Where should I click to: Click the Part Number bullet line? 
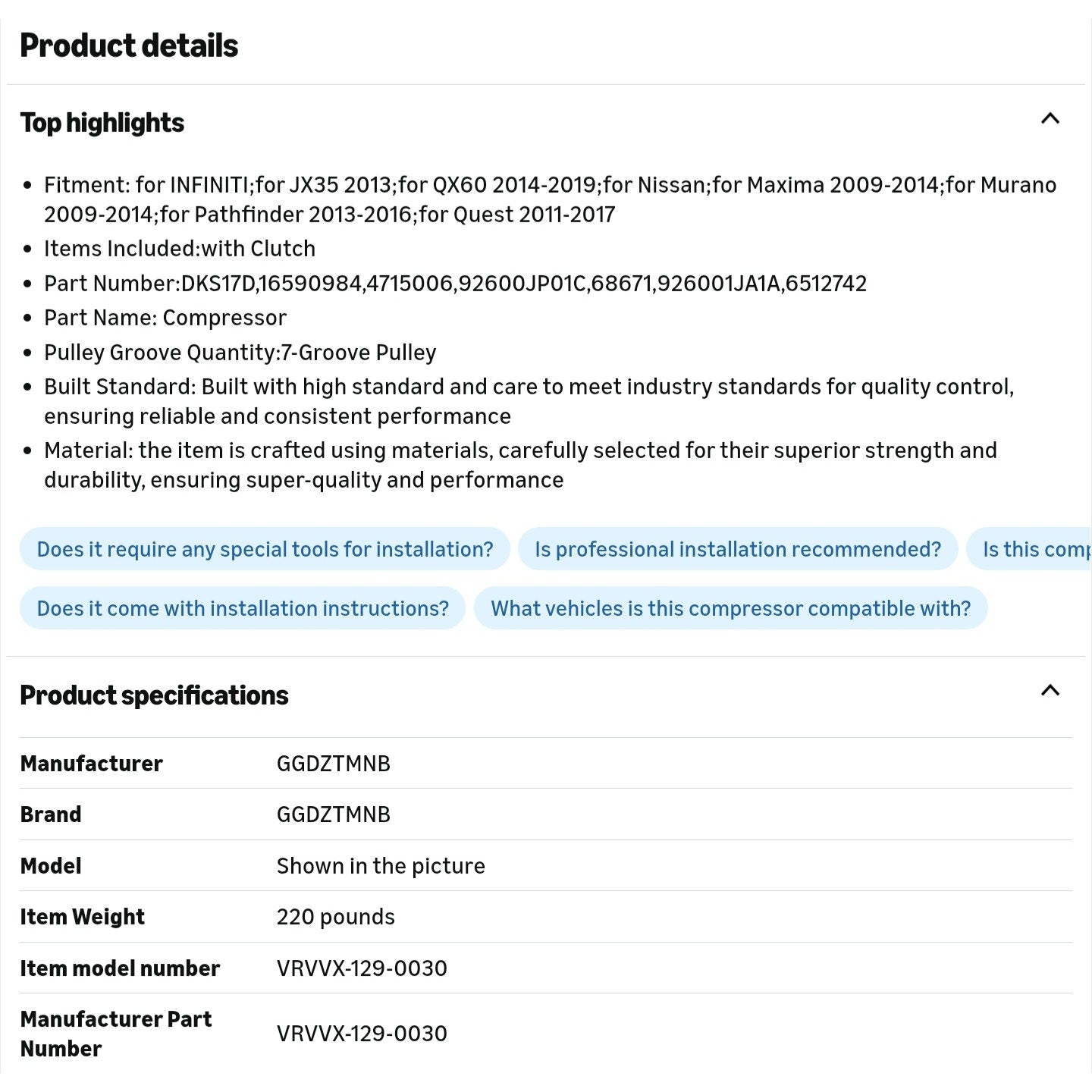pyautogui.click(x=455, y=284)
